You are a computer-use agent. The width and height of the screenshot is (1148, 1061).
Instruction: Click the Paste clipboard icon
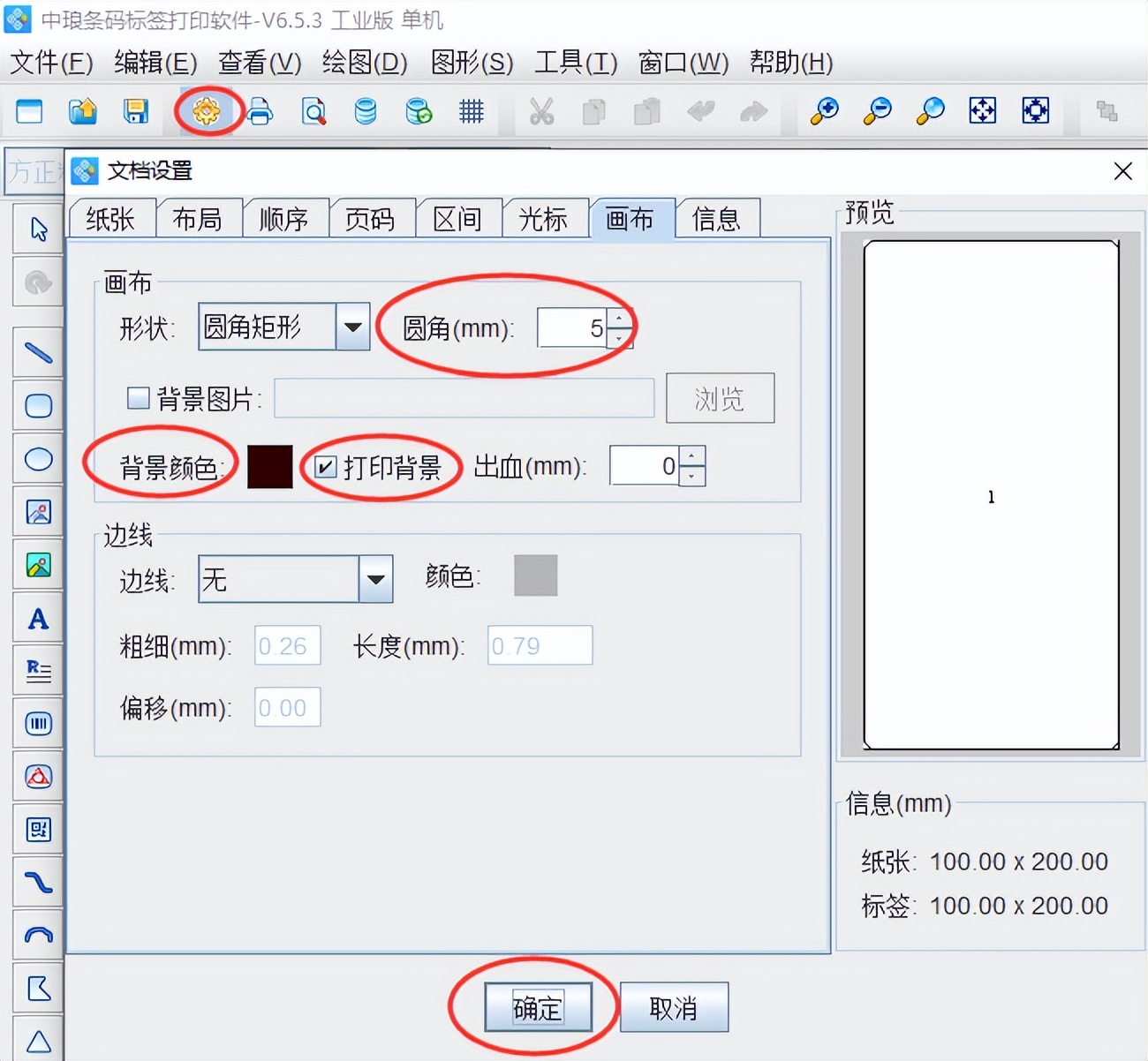tap(647, 111)
